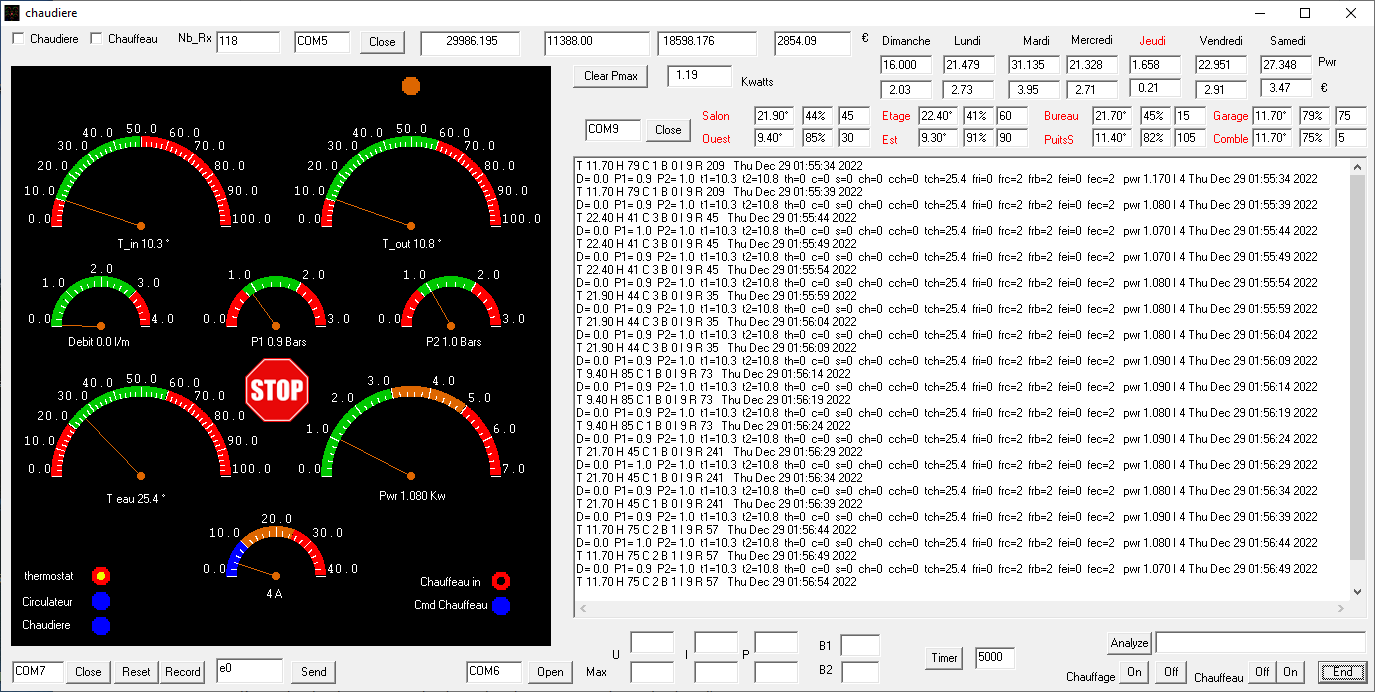The image size is (1375, 692).
Task: Click the red STOP sign icon
Action: [277, 390]
